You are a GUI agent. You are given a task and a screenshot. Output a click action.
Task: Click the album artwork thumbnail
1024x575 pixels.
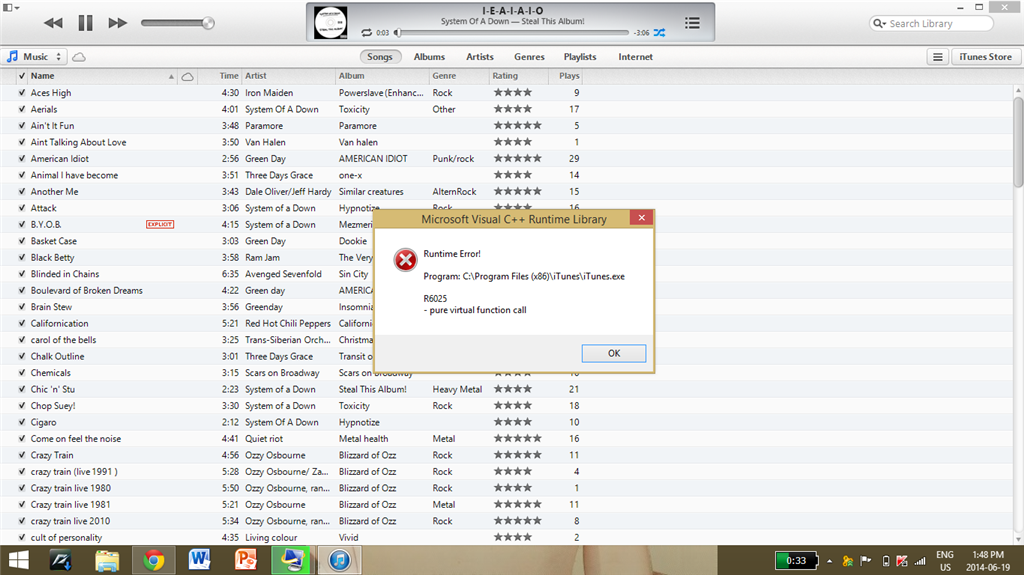point(330,23)
